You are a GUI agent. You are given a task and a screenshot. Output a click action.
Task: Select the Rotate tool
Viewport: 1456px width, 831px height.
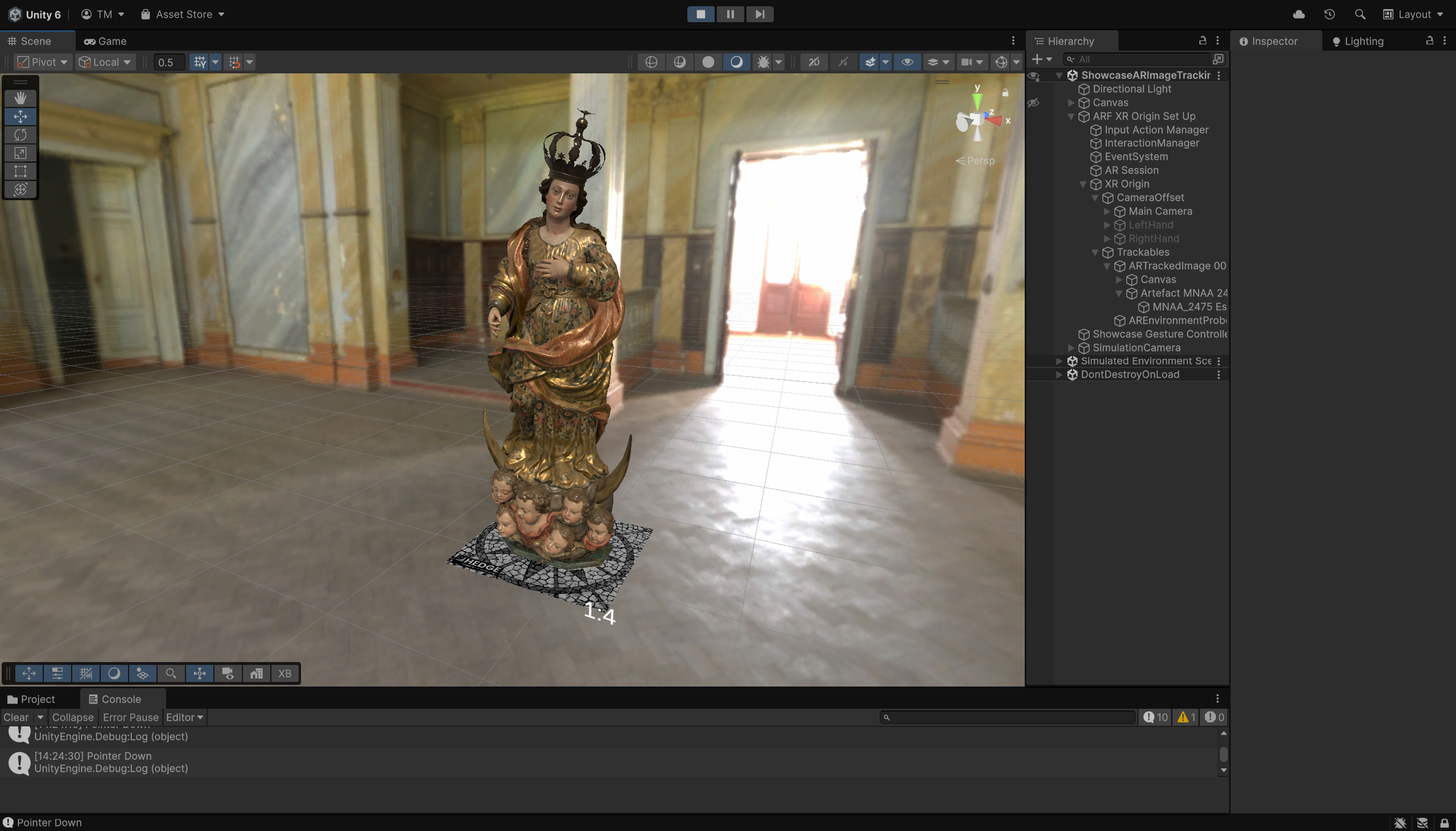click(x=20, y=135)
